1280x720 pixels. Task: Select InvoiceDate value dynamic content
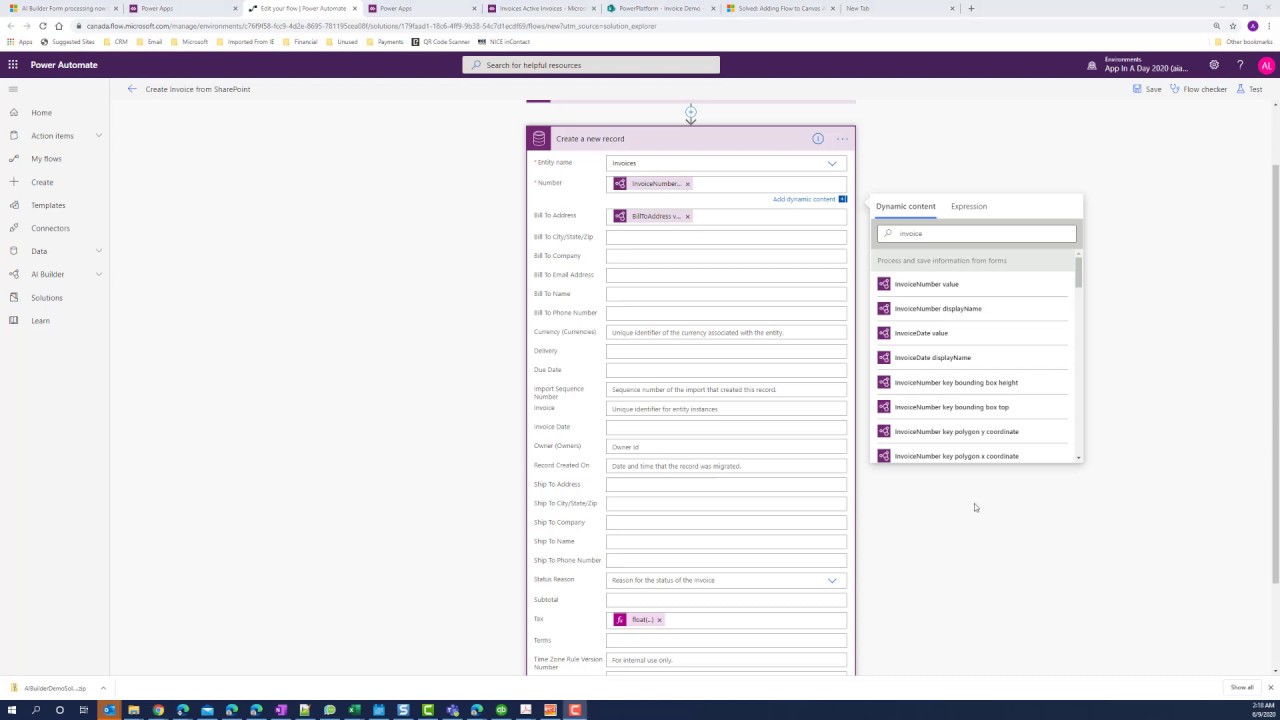(972, 333)
